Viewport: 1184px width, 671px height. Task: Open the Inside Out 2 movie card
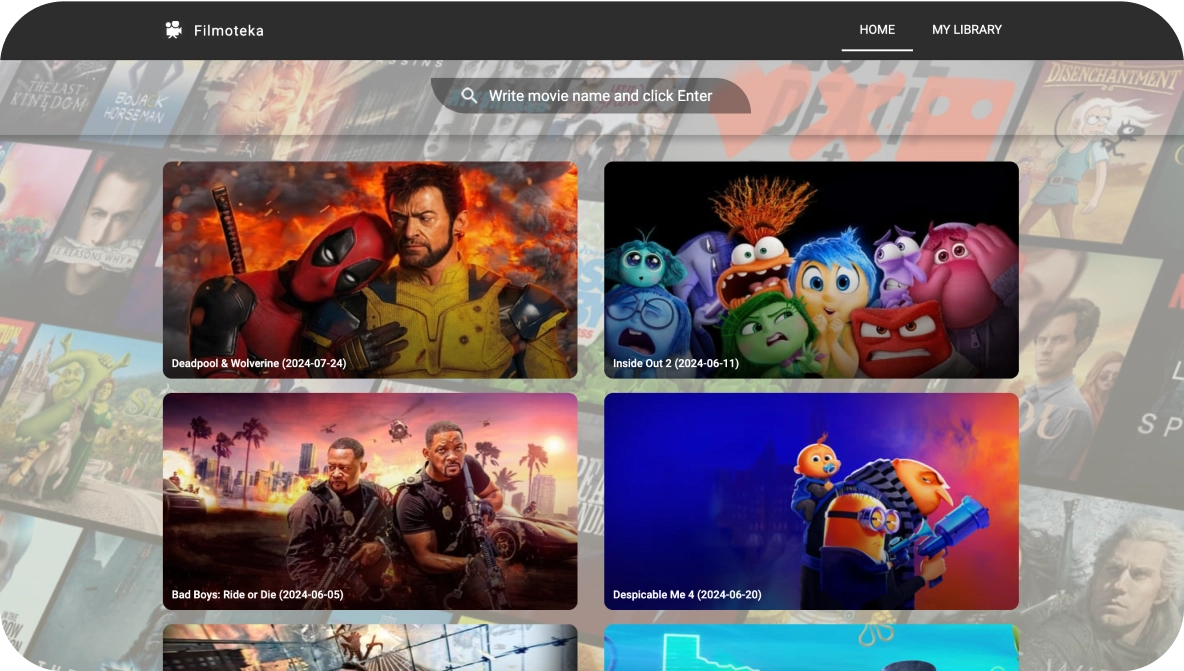click(811, 269)
